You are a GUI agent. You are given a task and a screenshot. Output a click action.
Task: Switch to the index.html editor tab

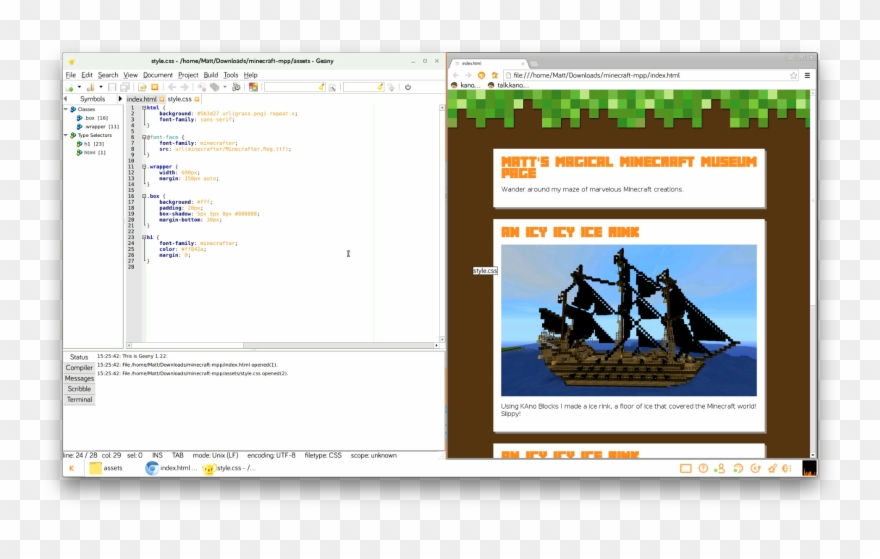click(141, 99)
